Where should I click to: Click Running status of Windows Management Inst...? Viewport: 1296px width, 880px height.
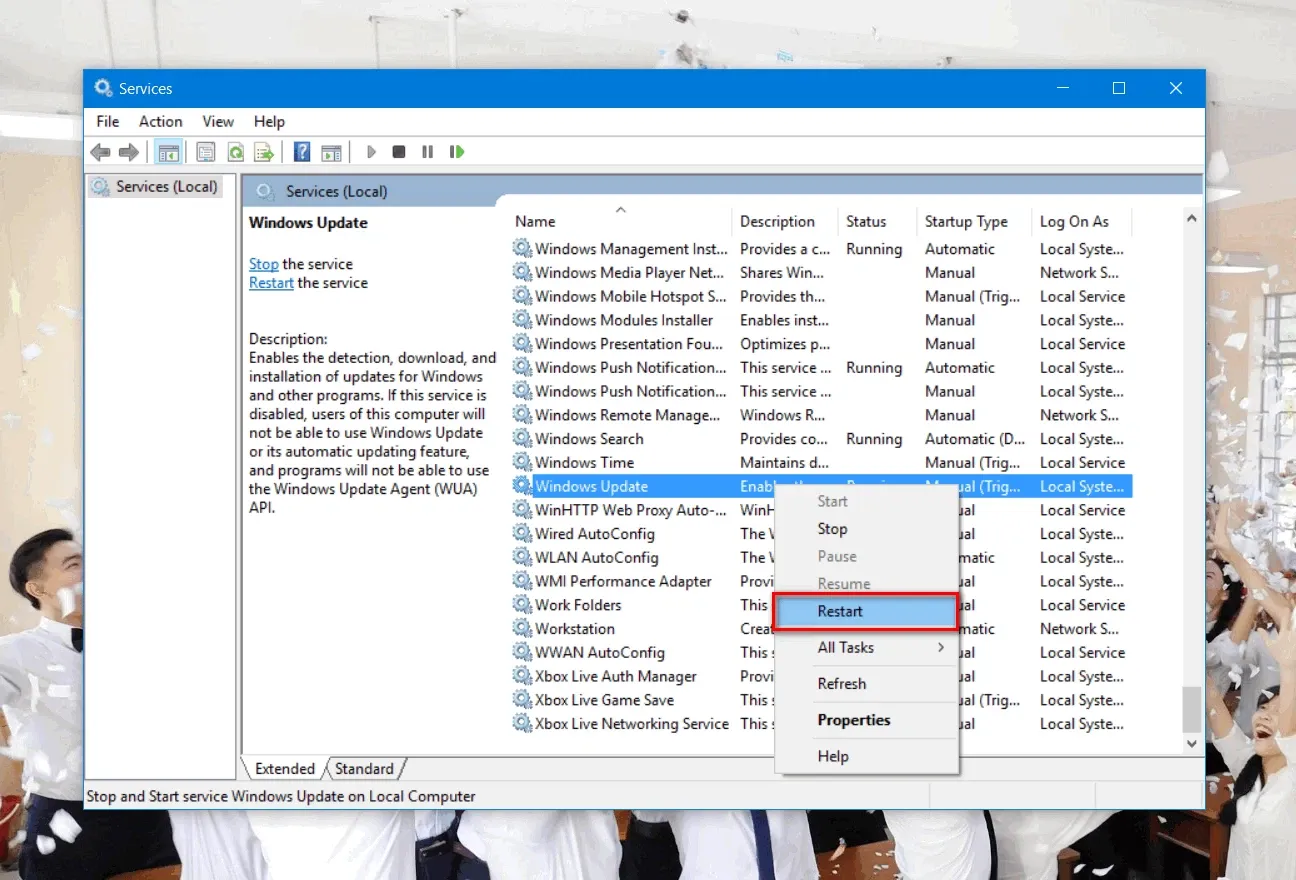pos(874,249)
